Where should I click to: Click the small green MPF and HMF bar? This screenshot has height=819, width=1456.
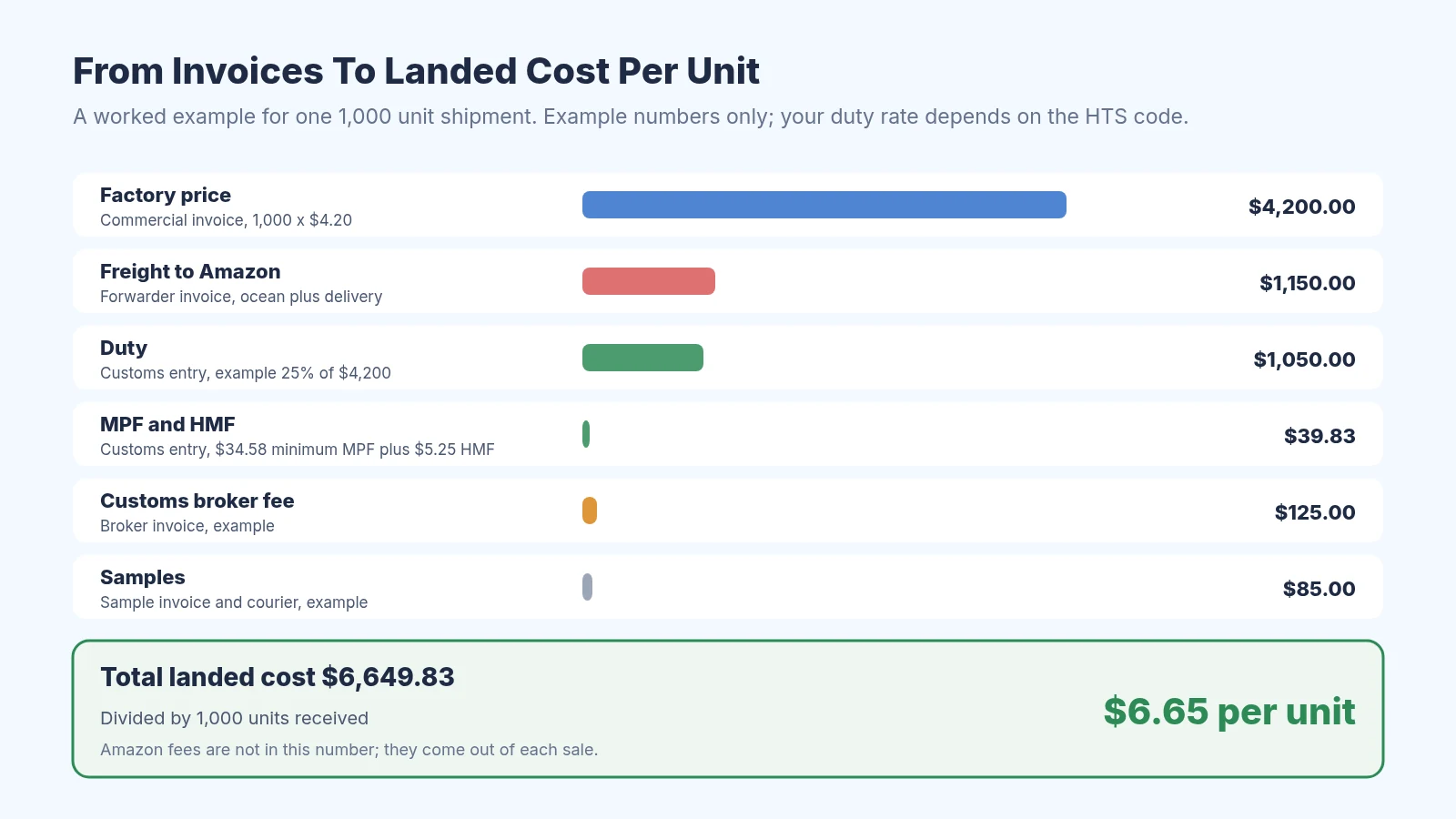point(586,434)
